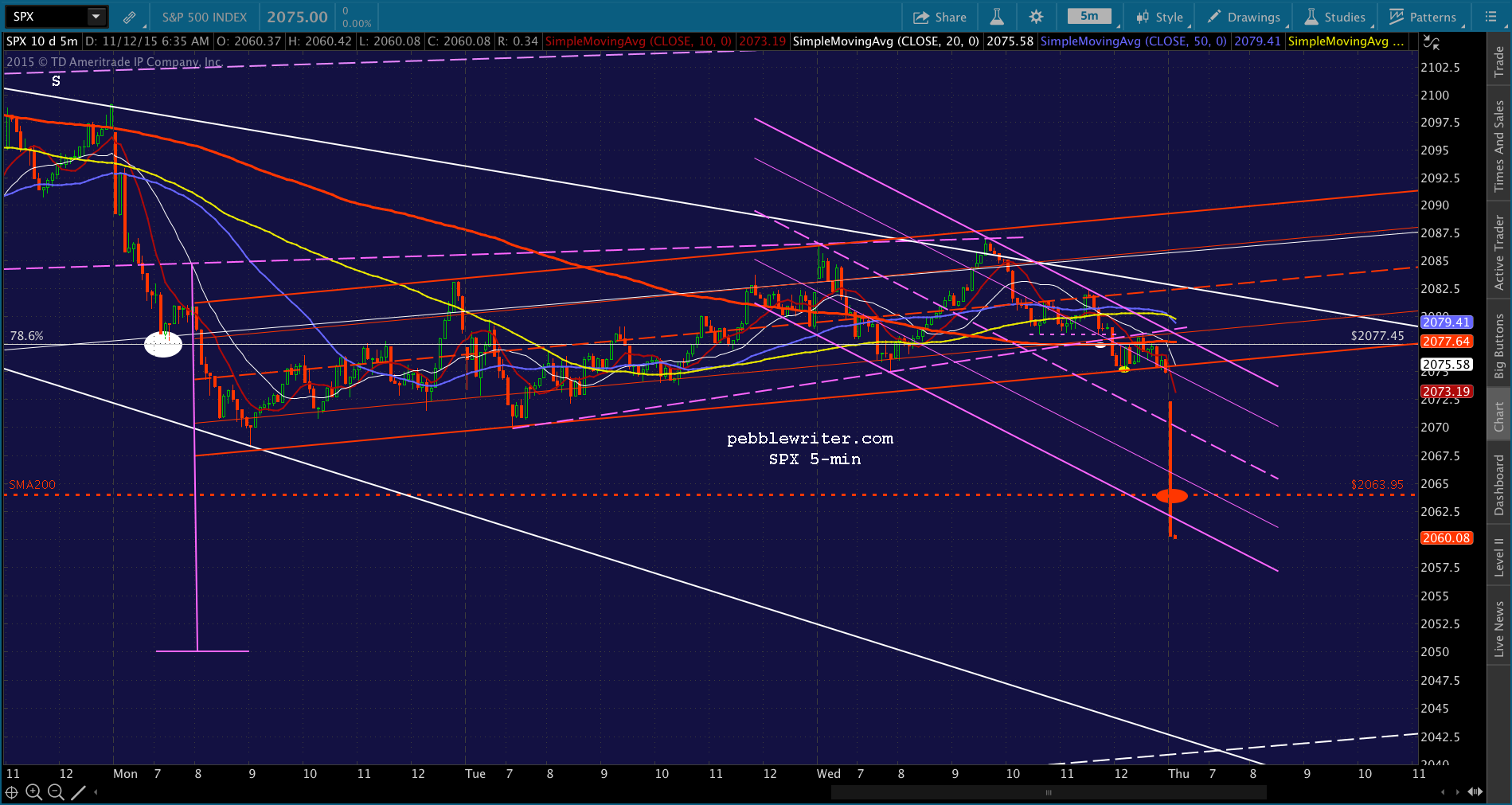Click the scroll-right arrow at the bottom right

1459,792
